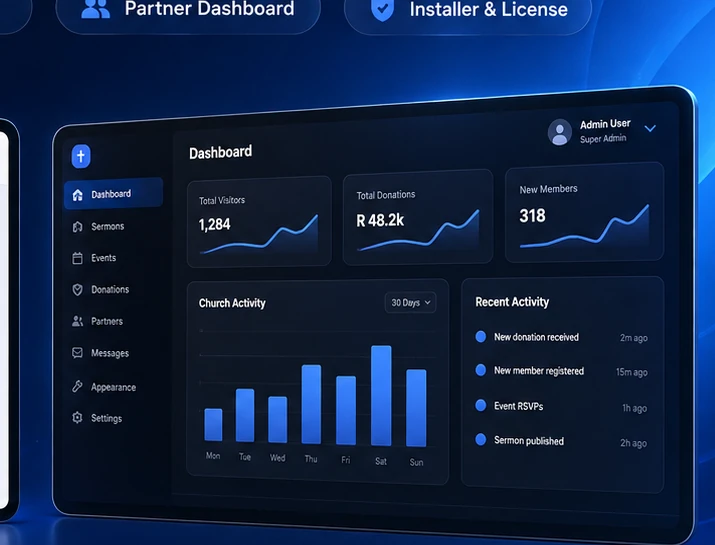The width and height of the screenshot is (715, 545).
Task: Click the Wed bar in Church Activity
Action: point(278,420)
